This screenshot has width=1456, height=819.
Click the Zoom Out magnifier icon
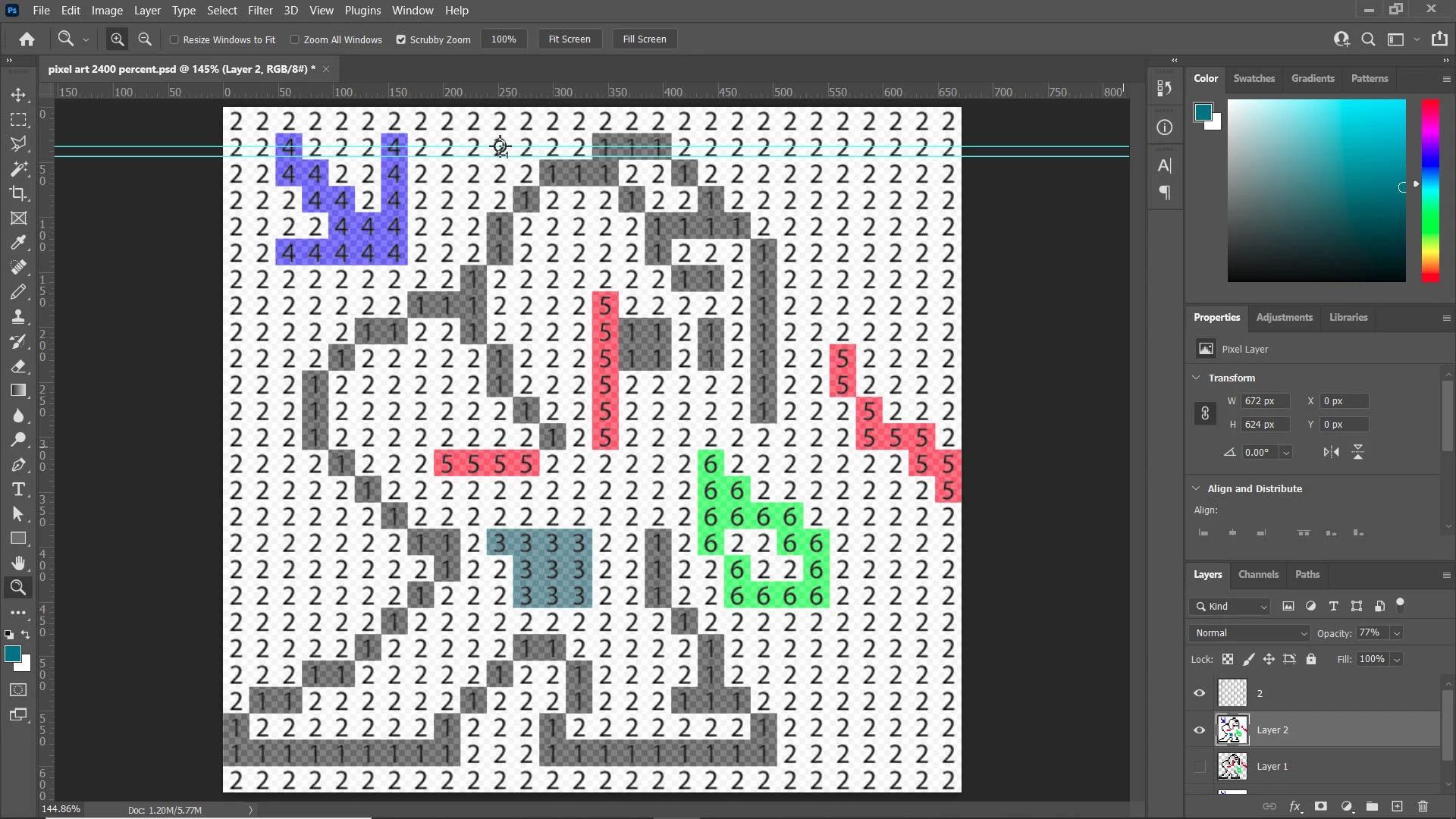(x=145, y=39)
